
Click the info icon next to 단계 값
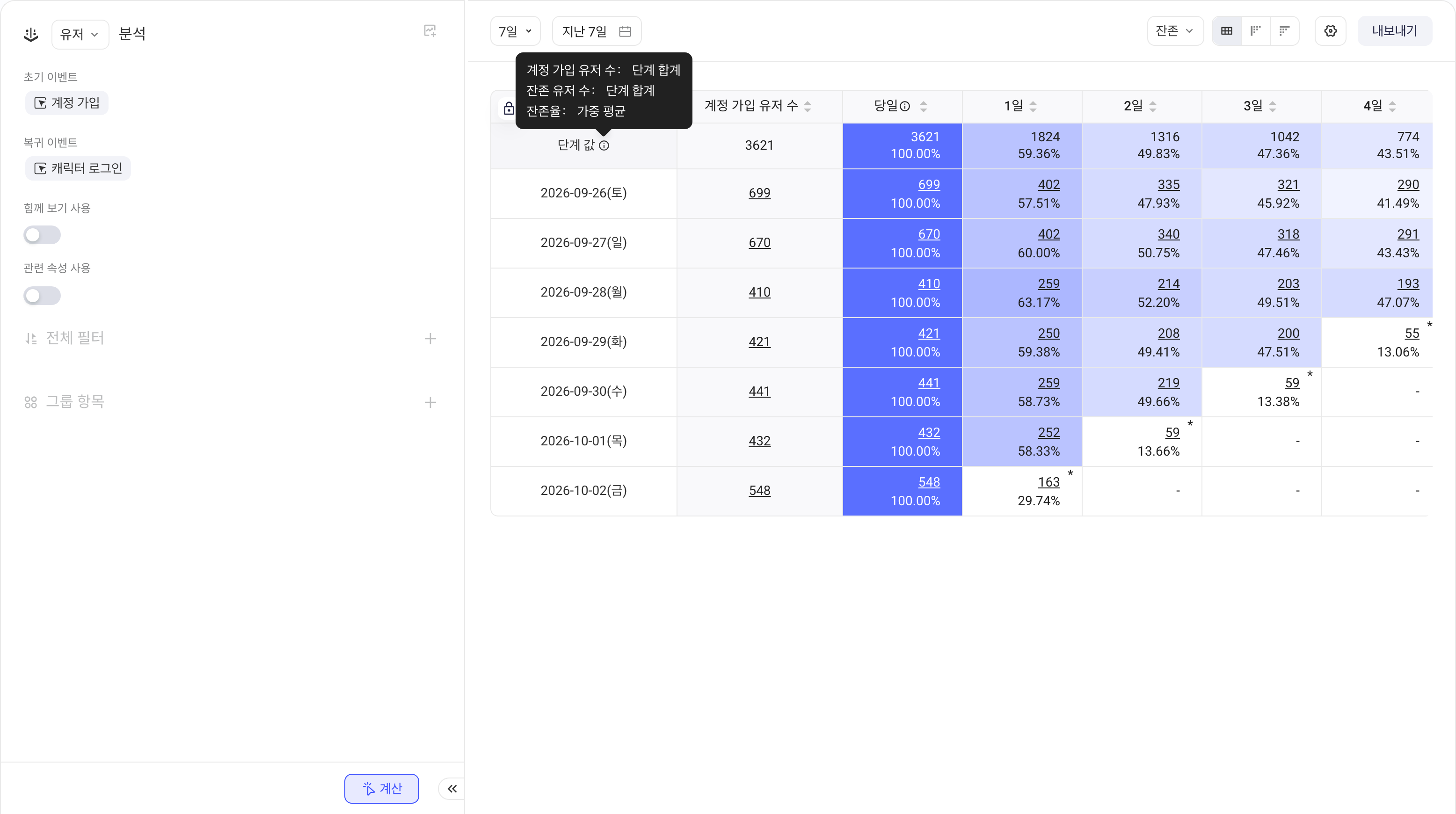coord(604,145)
